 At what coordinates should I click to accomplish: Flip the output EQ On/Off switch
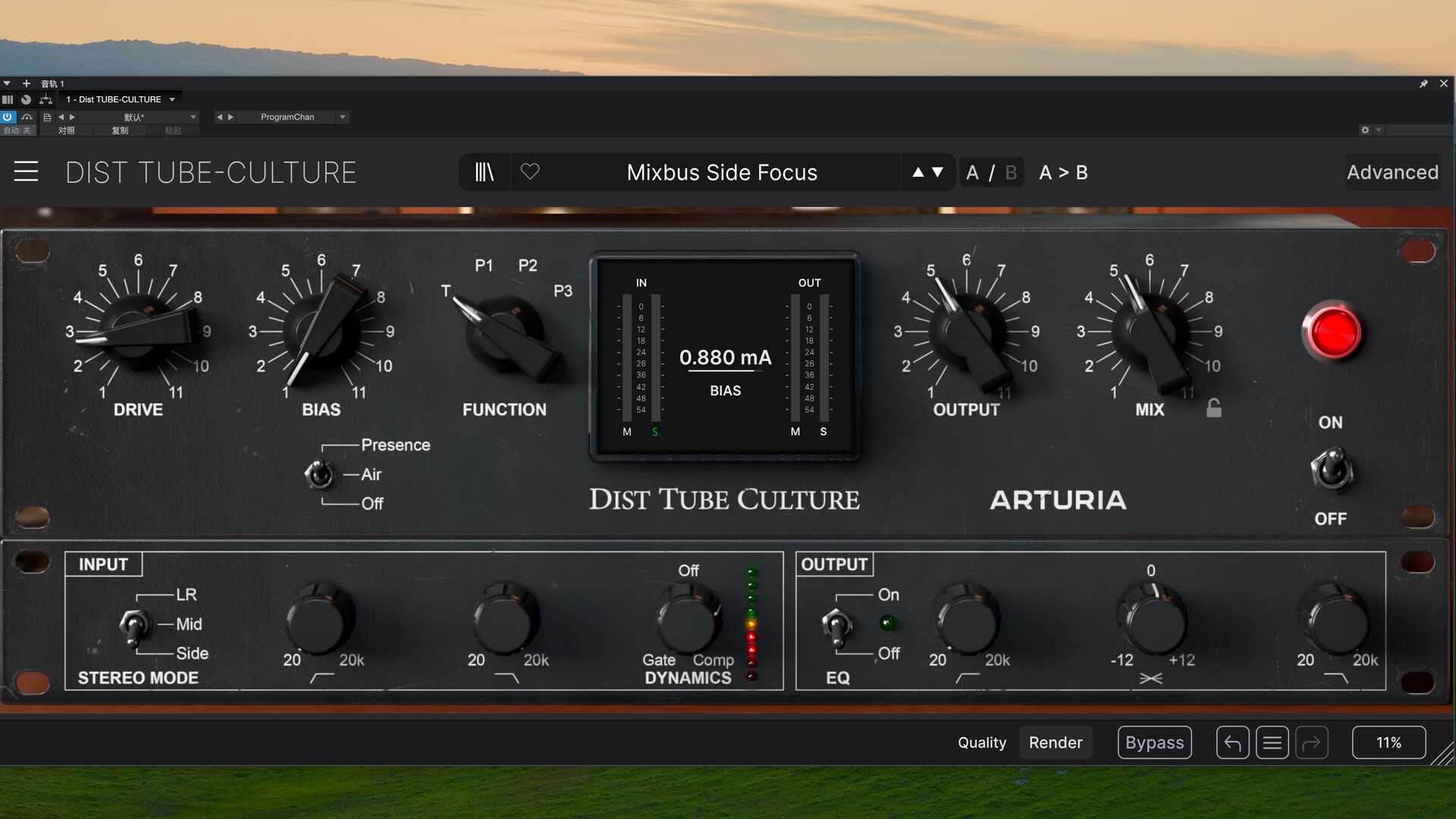(x=836, y=627)
